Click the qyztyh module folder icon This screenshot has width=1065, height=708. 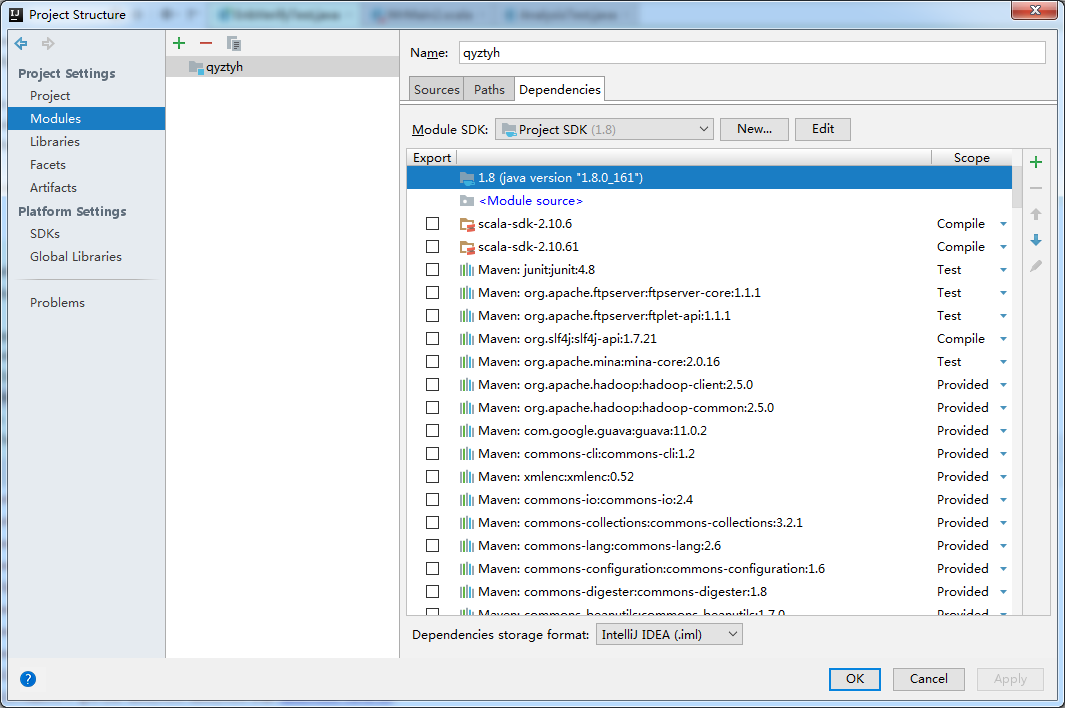pos(196,67)
